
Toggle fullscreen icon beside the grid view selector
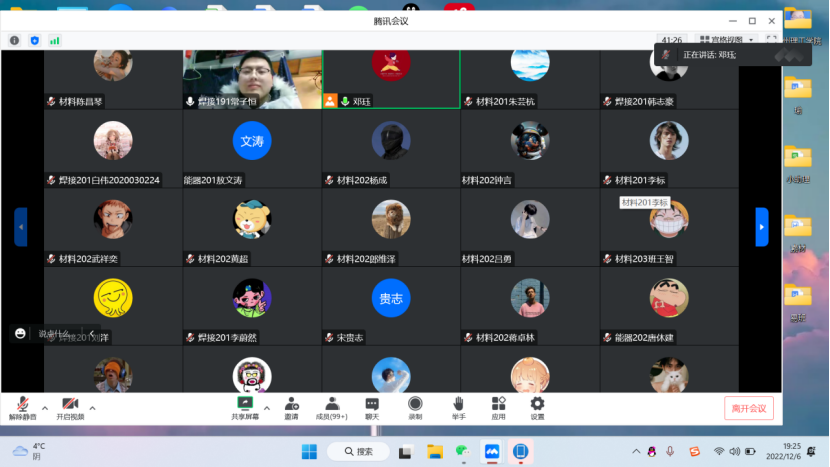click(771, 40)
